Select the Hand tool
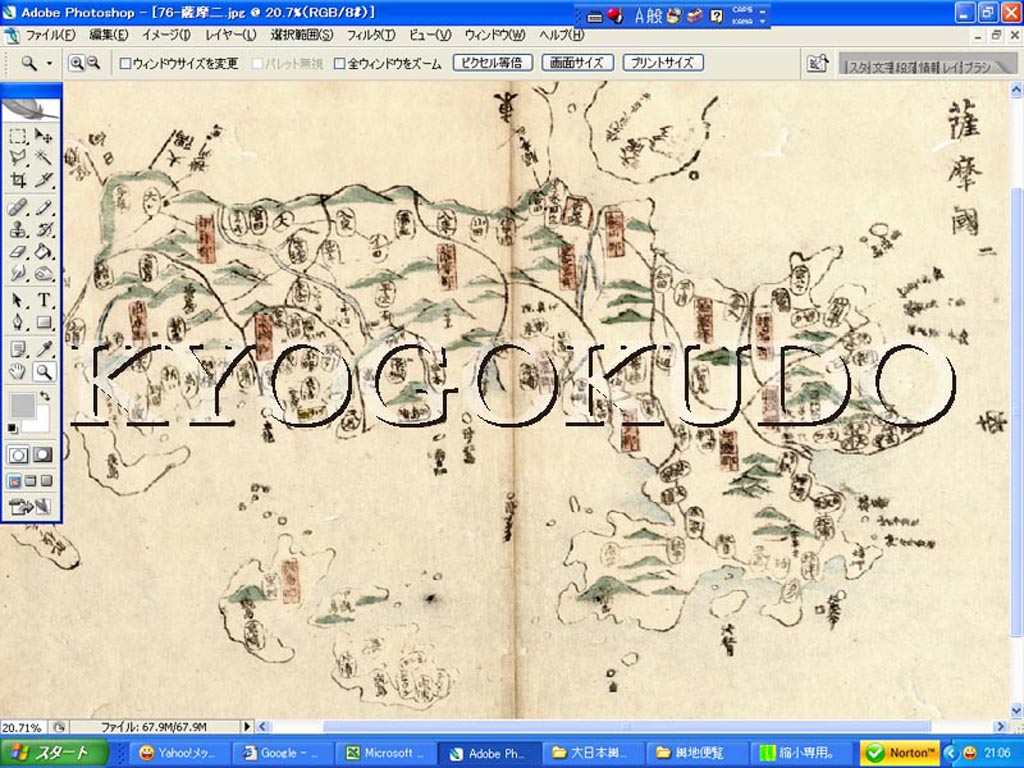Viewport: 1024px width, 768px height. click(x=18, y=372)
